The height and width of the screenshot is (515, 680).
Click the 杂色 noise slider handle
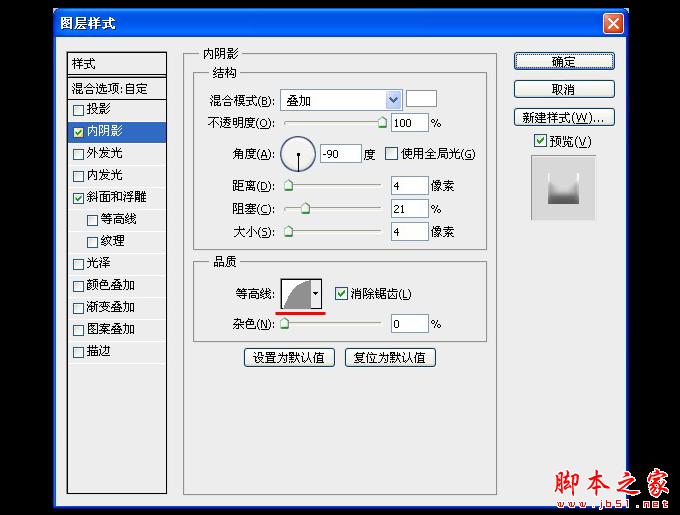tap(284, 323)
